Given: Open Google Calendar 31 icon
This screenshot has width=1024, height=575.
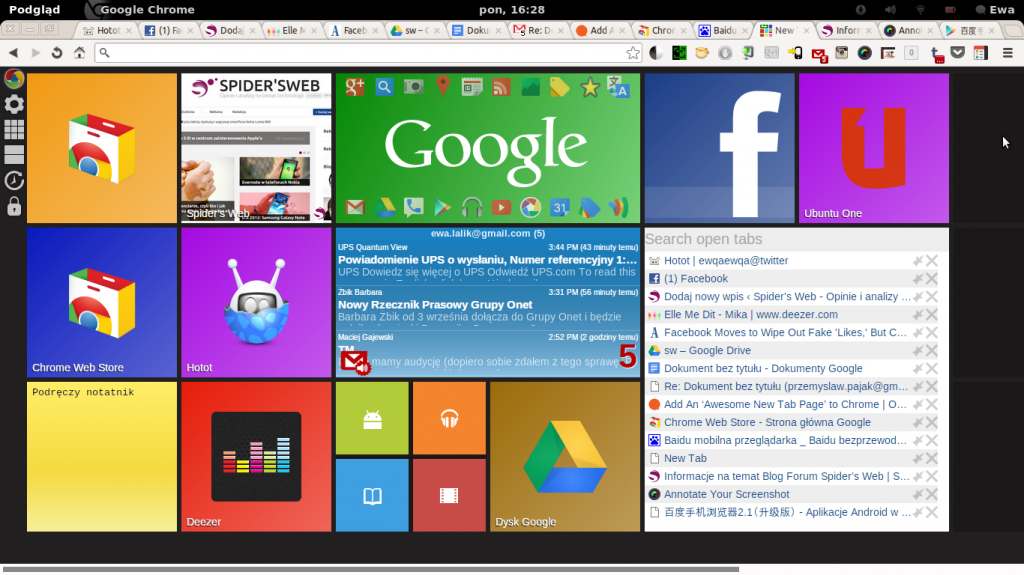Looking at the screenshot, I should pos(560,208).
